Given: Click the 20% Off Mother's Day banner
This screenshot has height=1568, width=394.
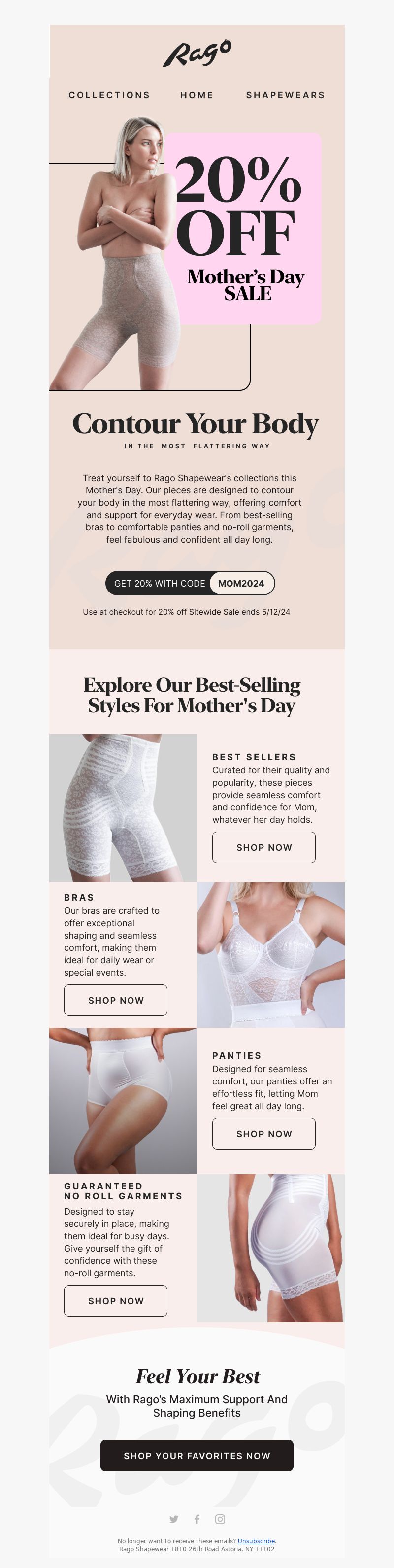Looking at the screenshot, I should 243,228.
